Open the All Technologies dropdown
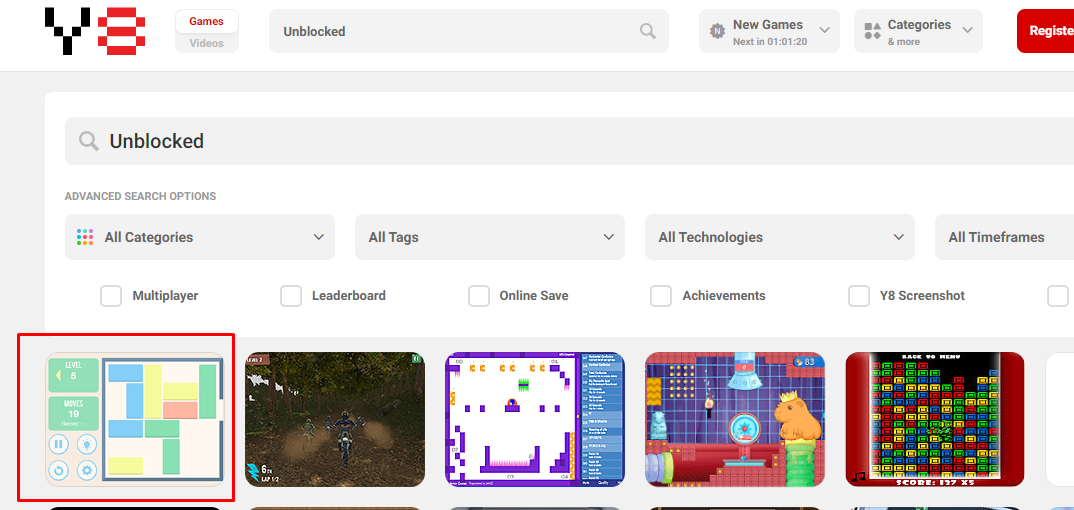1074x510 pixels. point(779,237)
